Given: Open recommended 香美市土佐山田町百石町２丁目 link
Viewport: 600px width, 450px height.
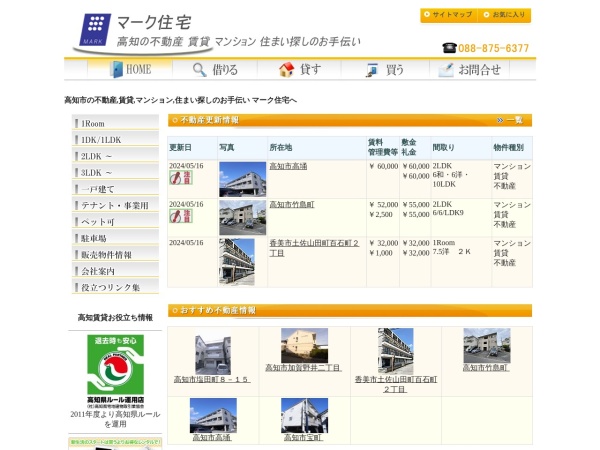Looking at the screenshot, I should point(396,385).
